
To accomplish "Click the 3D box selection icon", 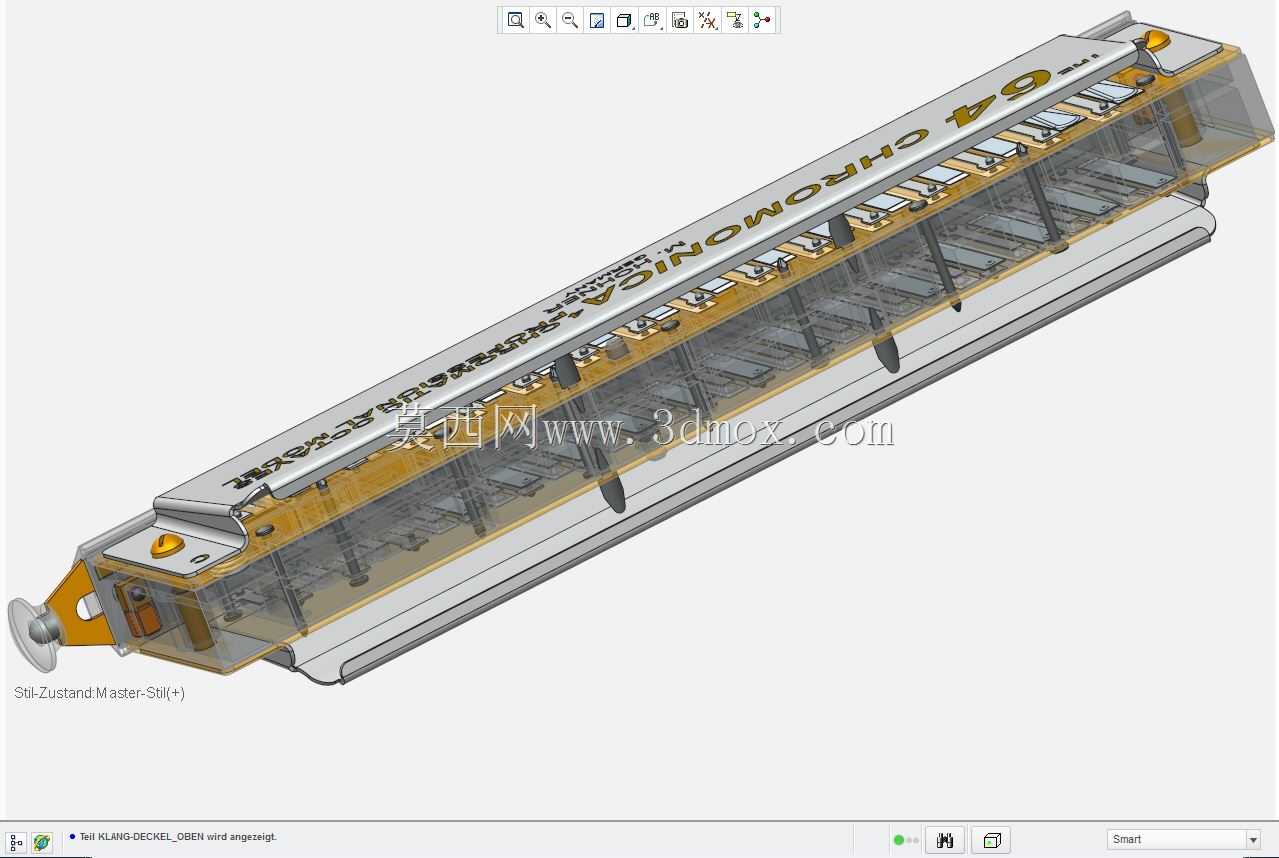I will (991, 840).
